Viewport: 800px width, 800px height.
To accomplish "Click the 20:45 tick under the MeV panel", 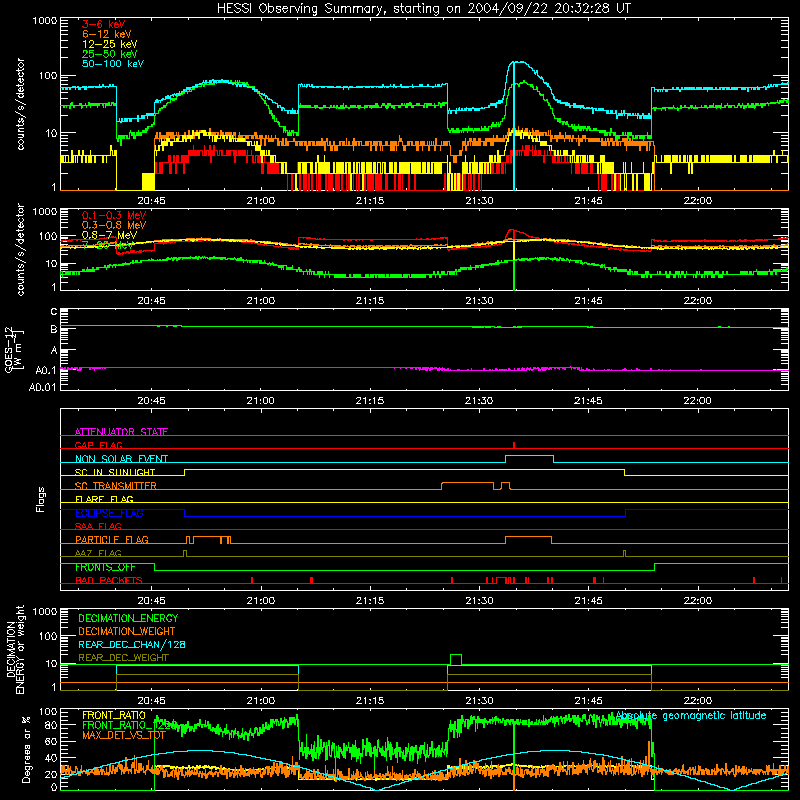I will pos(152,301).
